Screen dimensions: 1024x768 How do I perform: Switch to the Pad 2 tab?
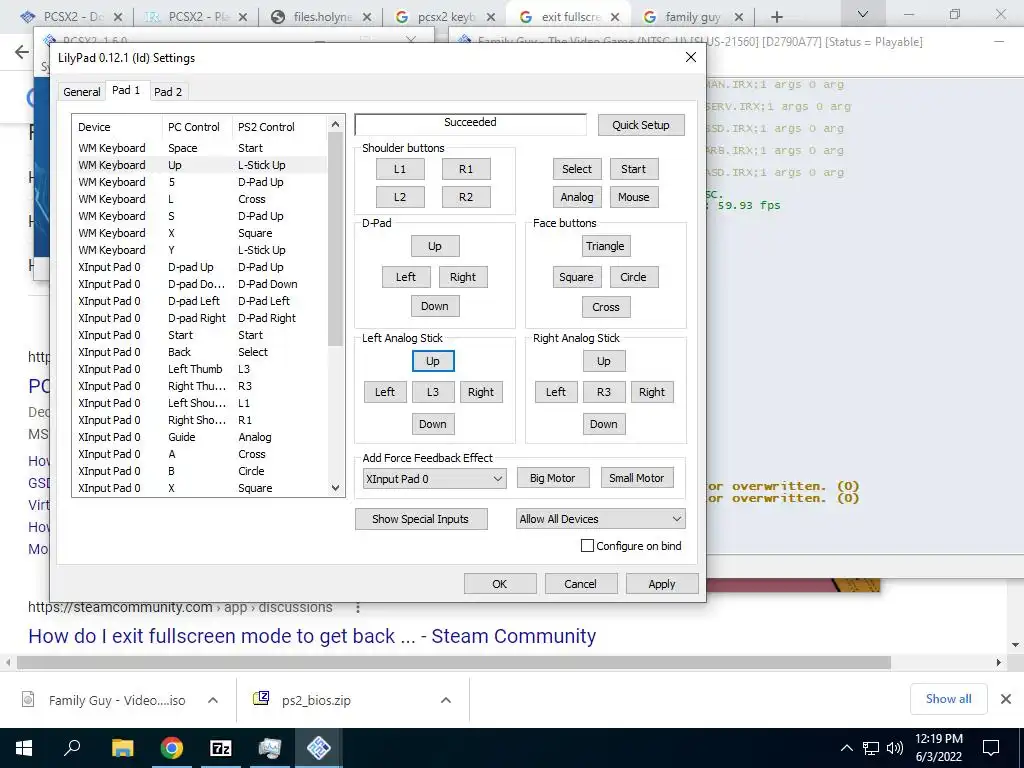168,91
